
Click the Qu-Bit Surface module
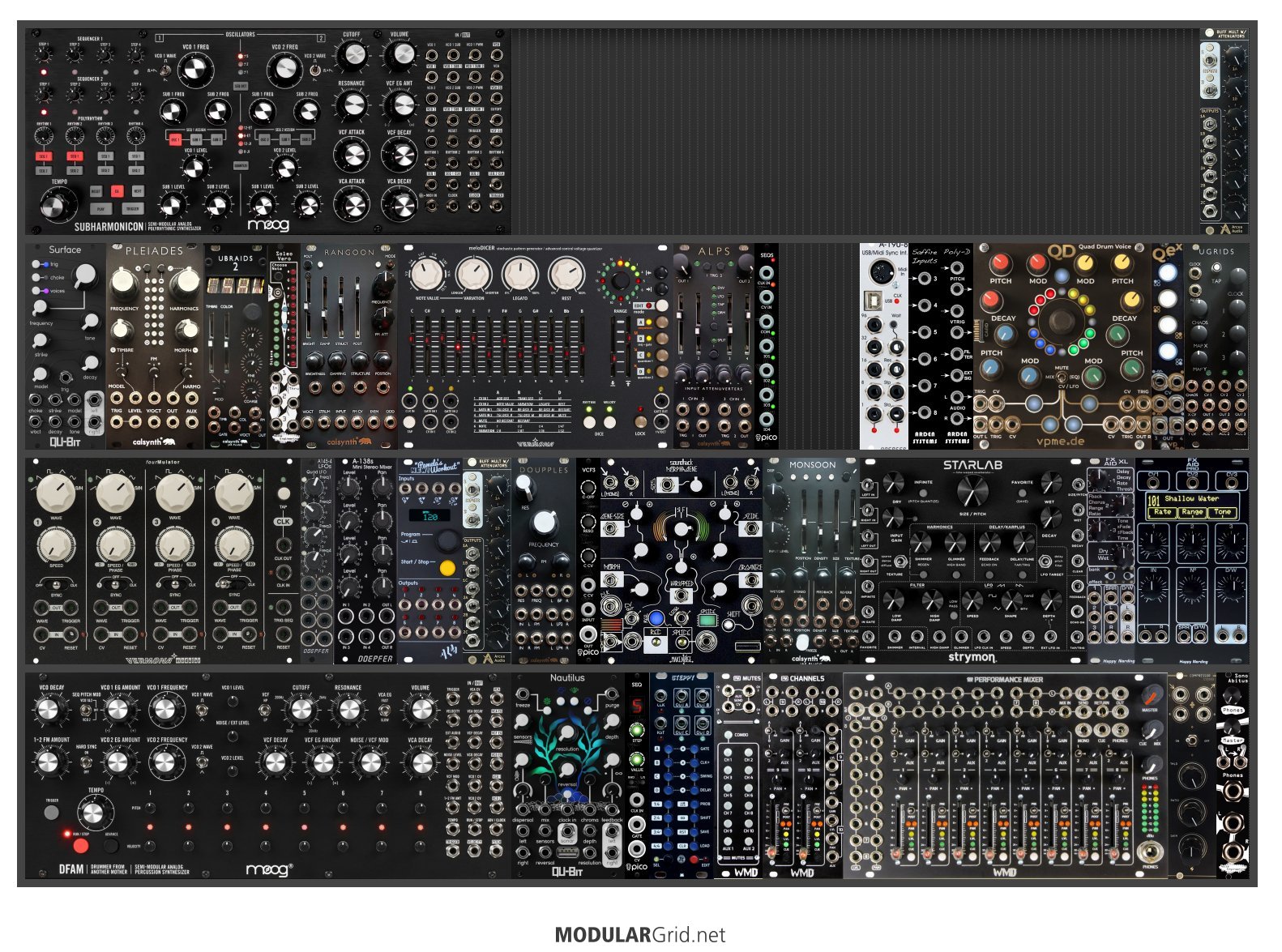(x=66, y=346)
